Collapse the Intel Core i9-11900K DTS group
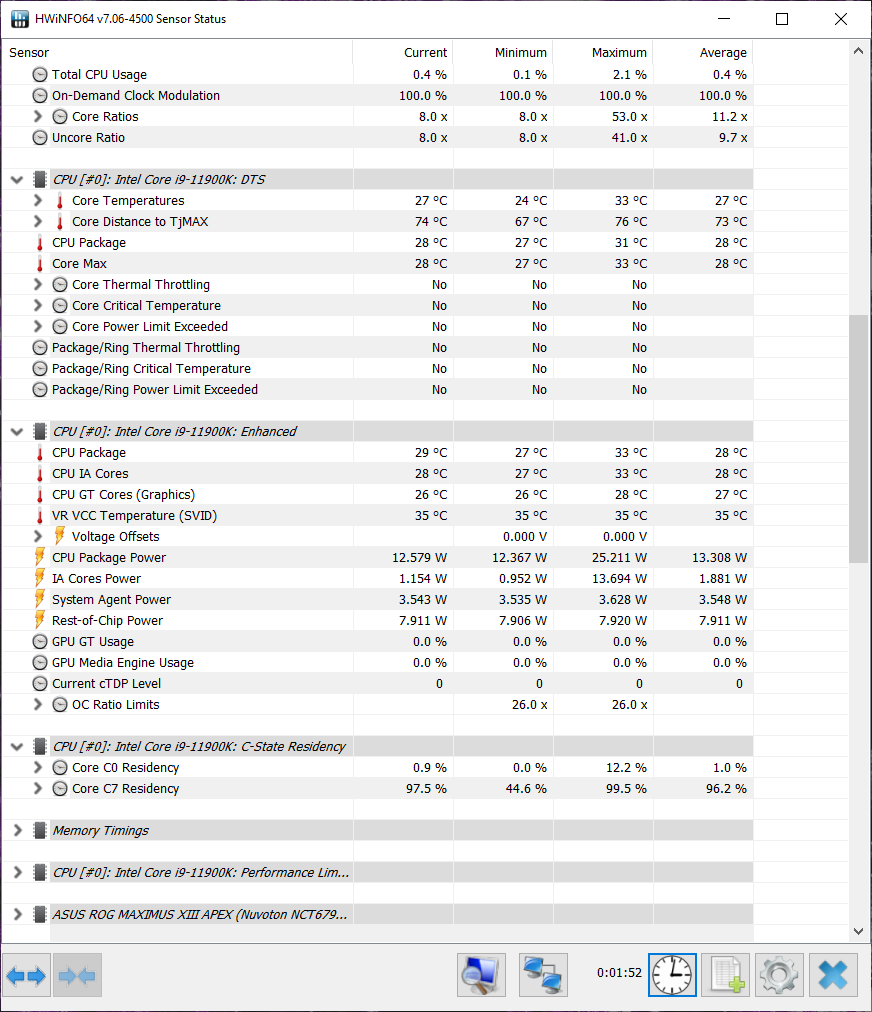This screenshot has width=872, height=1012. tap(17, 179)
